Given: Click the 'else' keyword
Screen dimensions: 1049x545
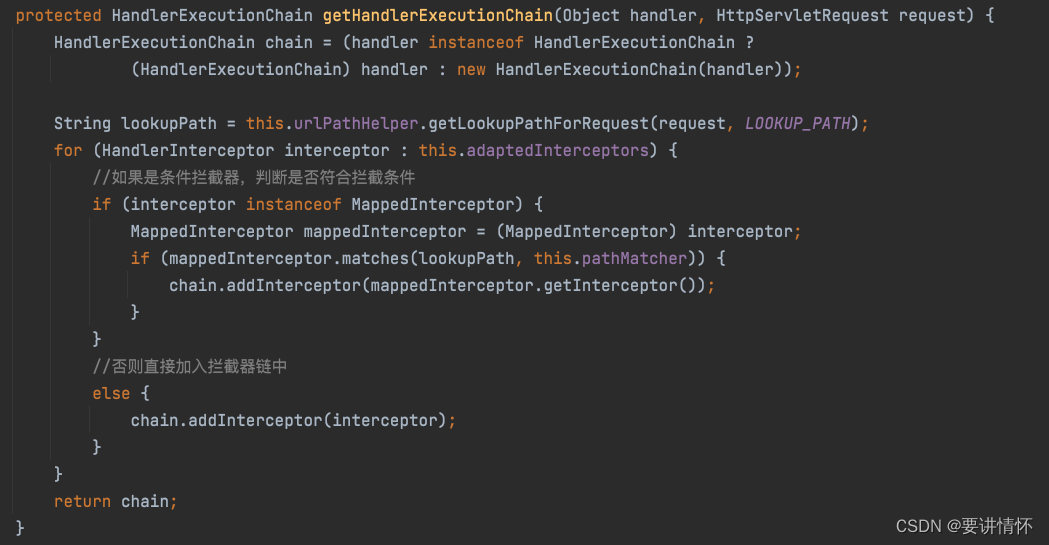Looking at the screenshot, I should pyautogui.click(x=111, y=393).
